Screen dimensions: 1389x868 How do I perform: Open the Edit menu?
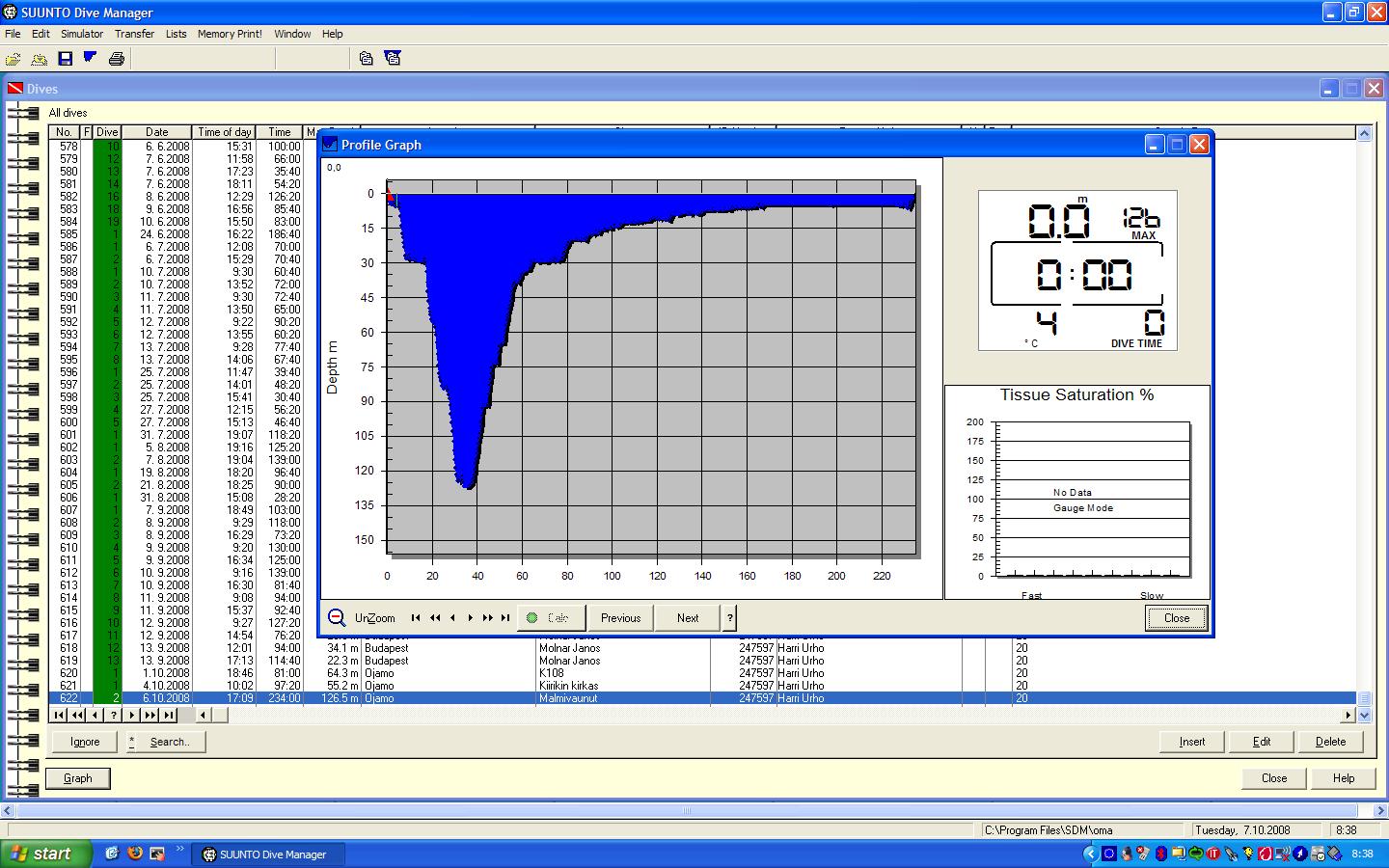click(41, 34)
